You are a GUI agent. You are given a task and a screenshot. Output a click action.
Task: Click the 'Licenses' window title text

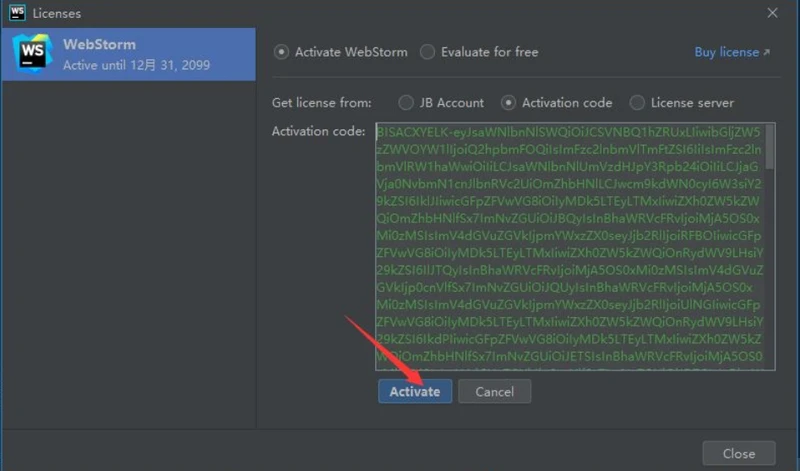(57, 13)
